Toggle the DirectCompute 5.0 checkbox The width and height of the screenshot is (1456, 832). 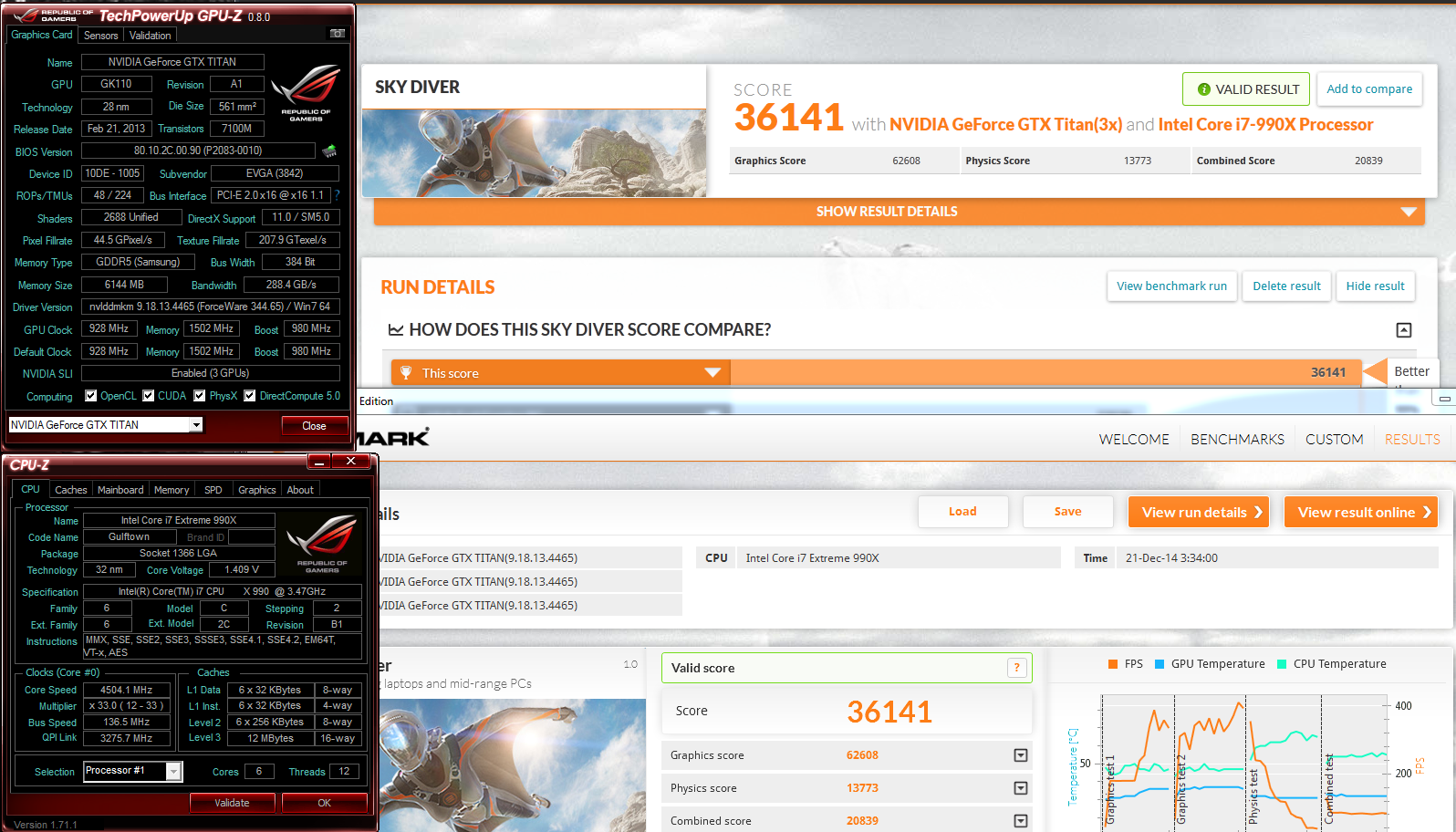coord(249,396)
